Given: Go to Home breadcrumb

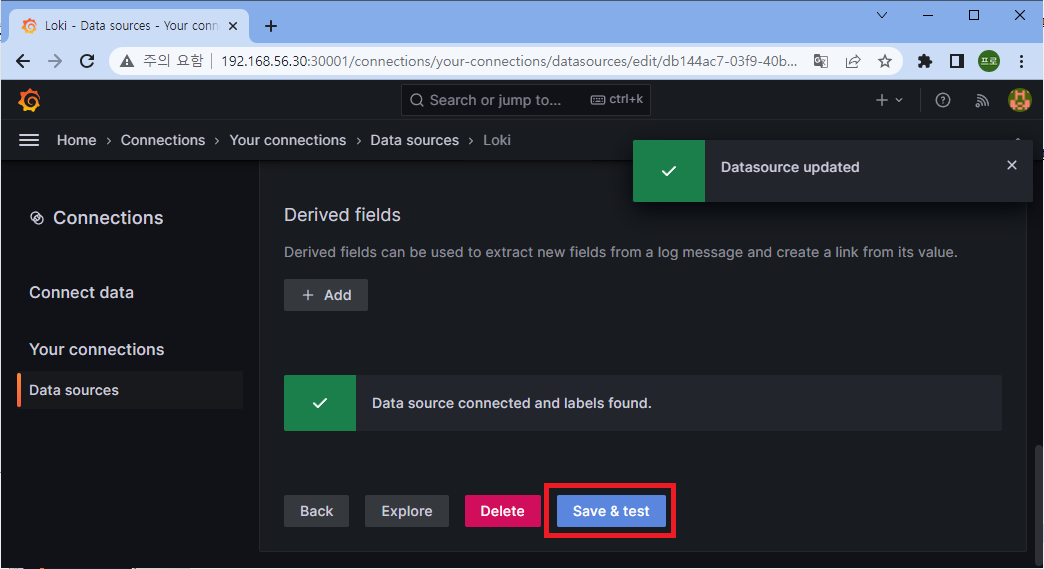Looking at the screenshot, I should [77, 140].
